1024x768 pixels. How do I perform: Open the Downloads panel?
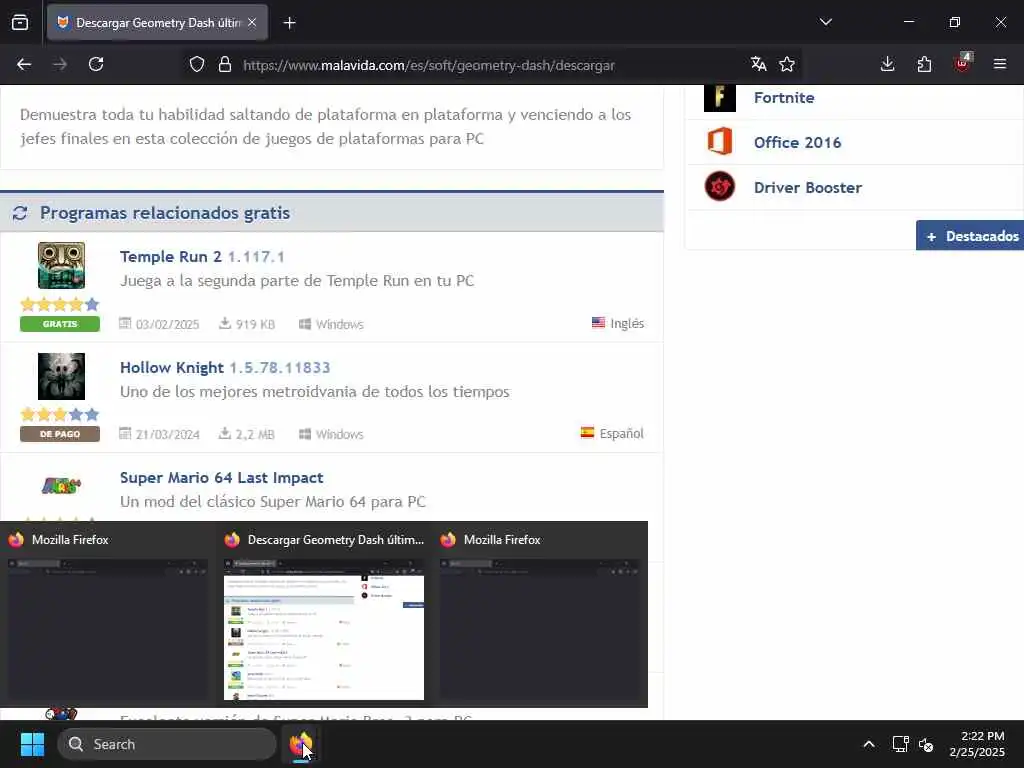(887, 64)
